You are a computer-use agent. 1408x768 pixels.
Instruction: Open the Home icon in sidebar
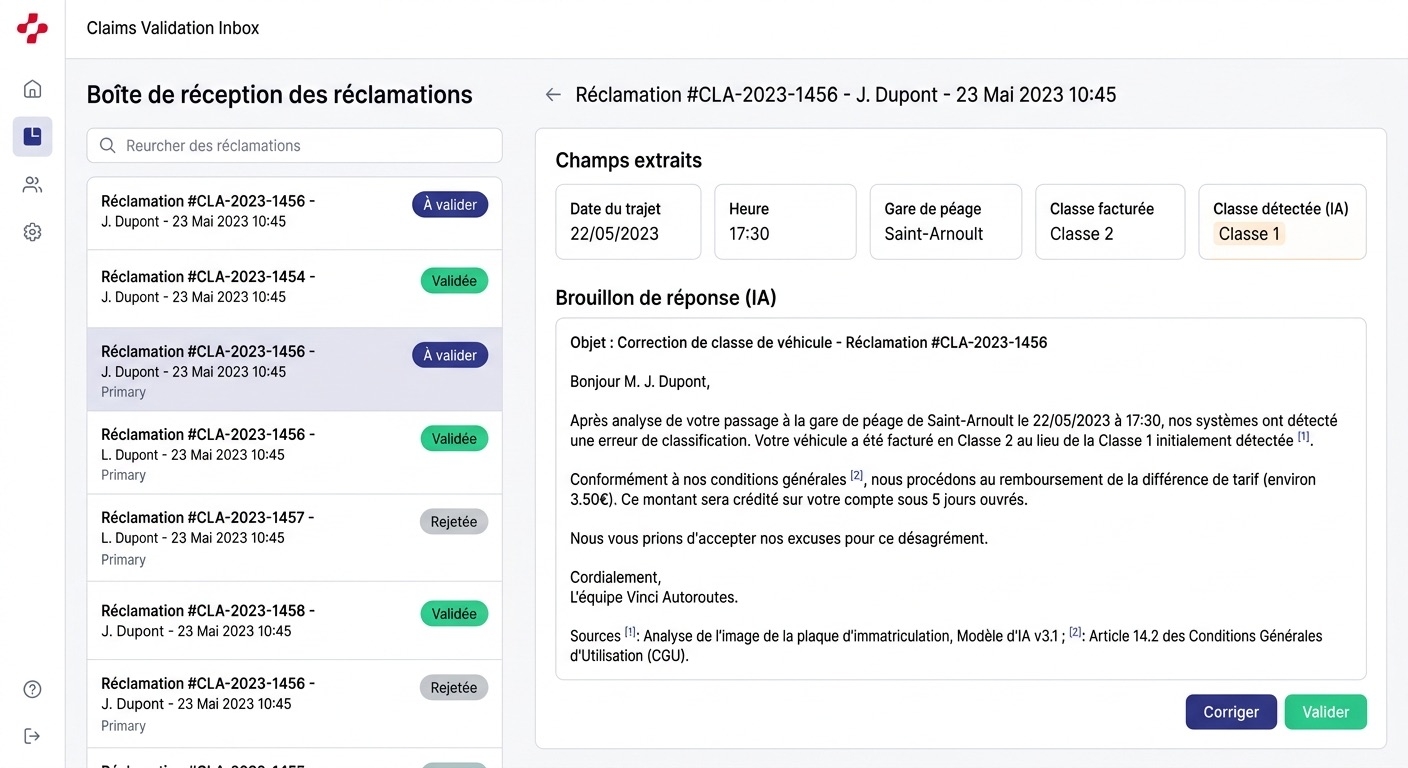tap(32, 89)
